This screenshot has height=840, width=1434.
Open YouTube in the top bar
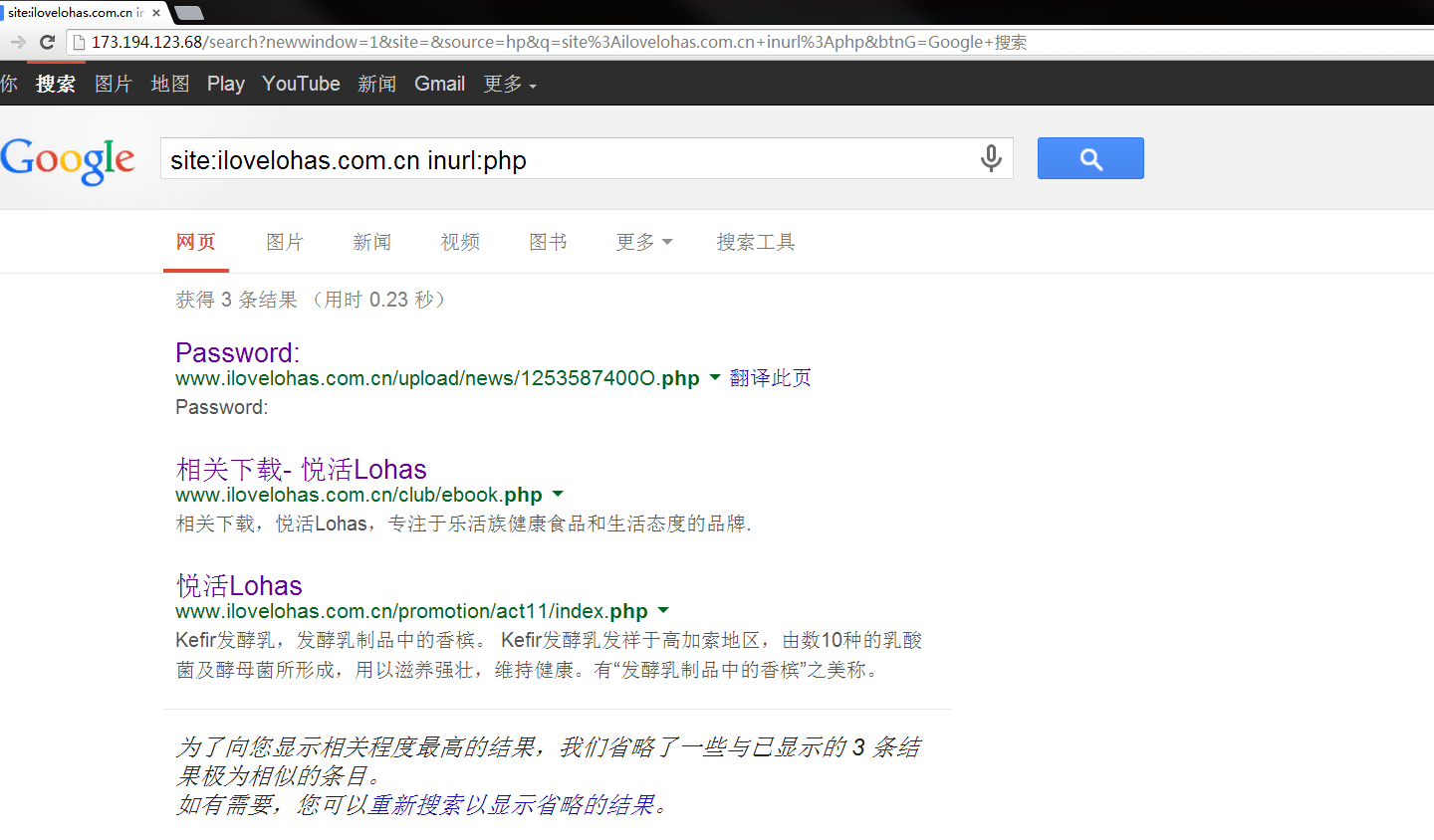point(301,84)
